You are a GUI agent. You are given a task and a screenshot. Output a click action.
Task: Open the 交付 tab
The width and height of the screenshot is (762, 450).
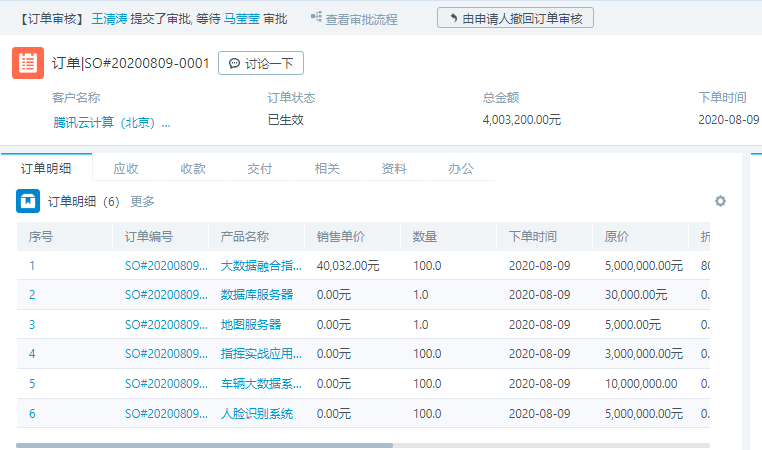pos(260,169)
